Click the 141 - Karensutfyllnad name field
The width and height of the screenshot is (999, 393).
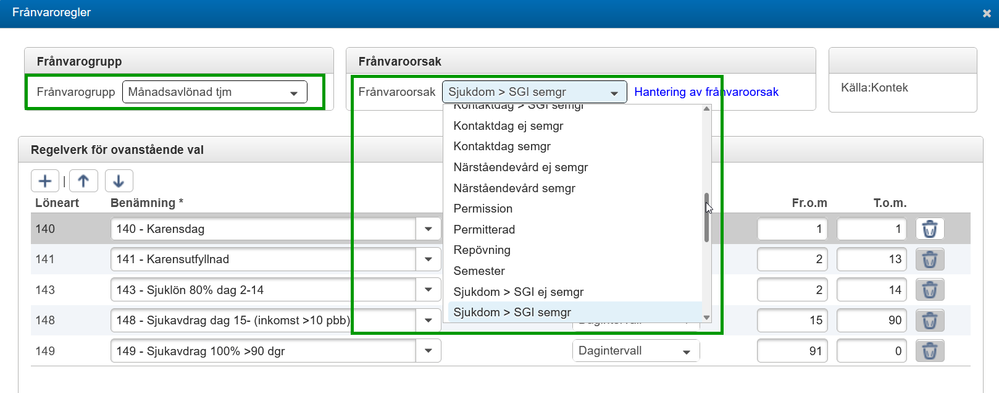[263, 259]
